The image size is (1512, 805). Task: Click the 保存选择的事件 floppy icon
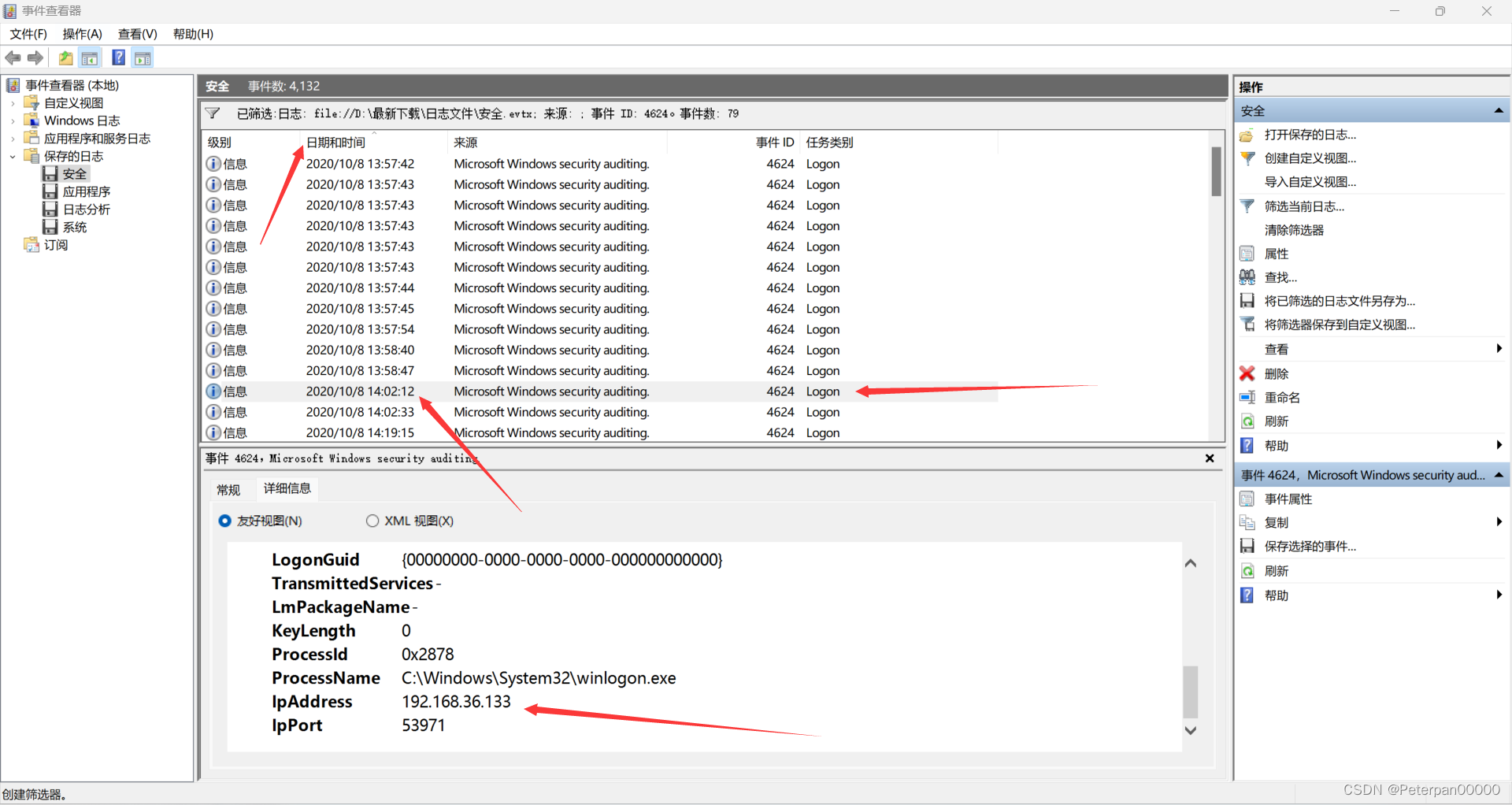1247,546
